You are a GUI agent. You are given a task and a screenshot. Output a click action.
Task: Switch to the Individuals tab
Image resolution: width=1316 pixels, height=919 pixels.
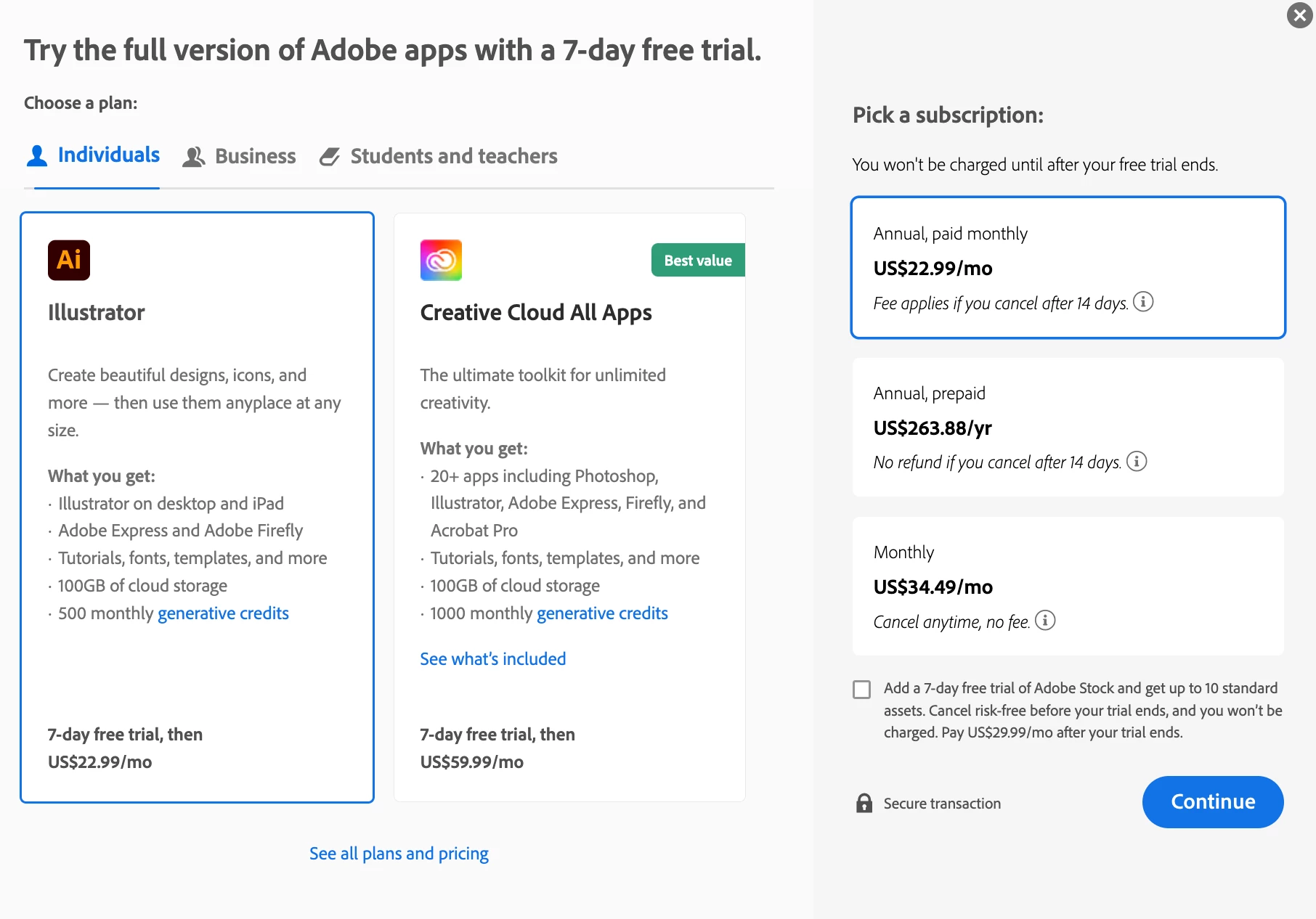pos(108,155)
